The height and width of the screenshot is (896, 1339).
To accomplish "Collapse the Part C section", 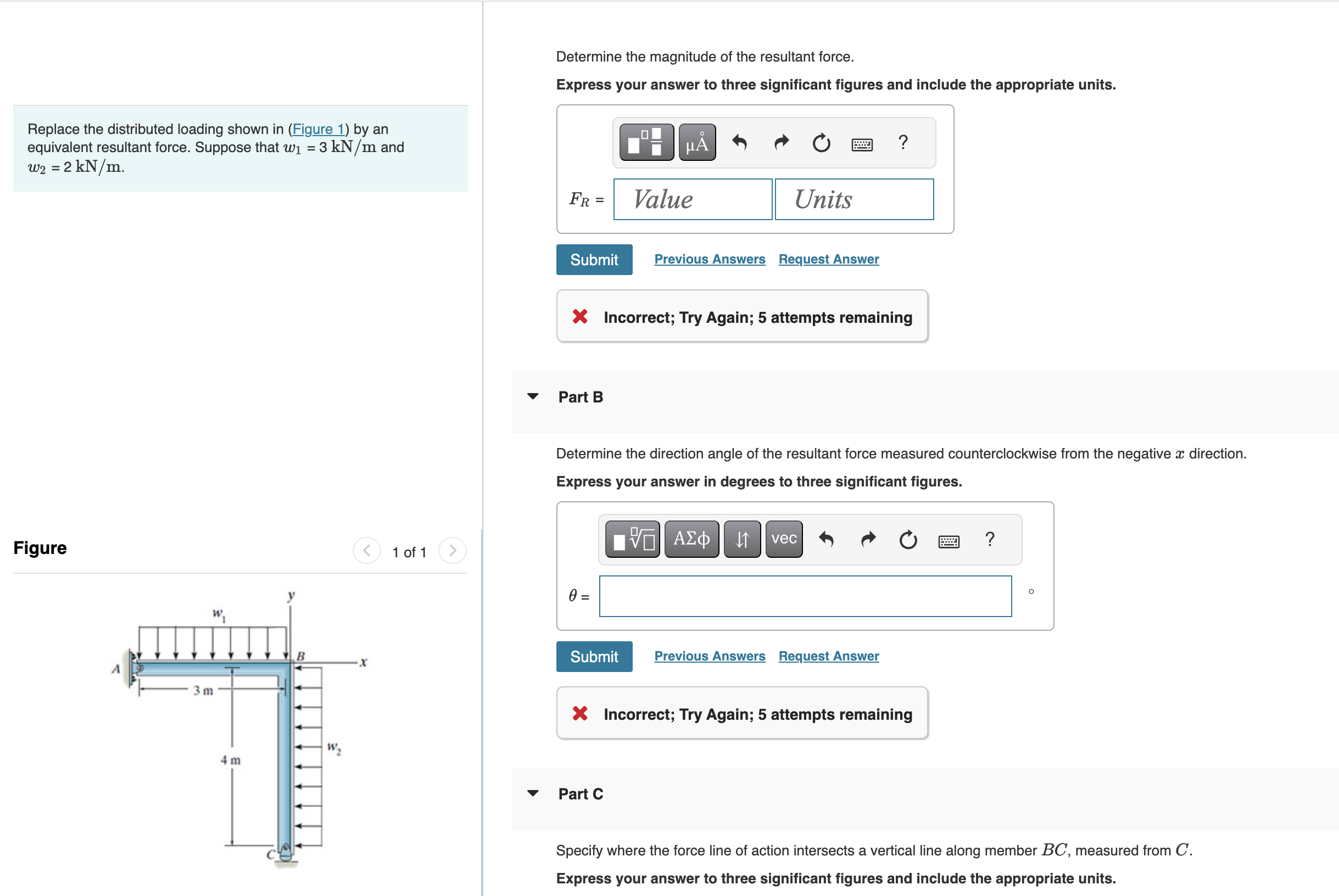I will 533,793.
